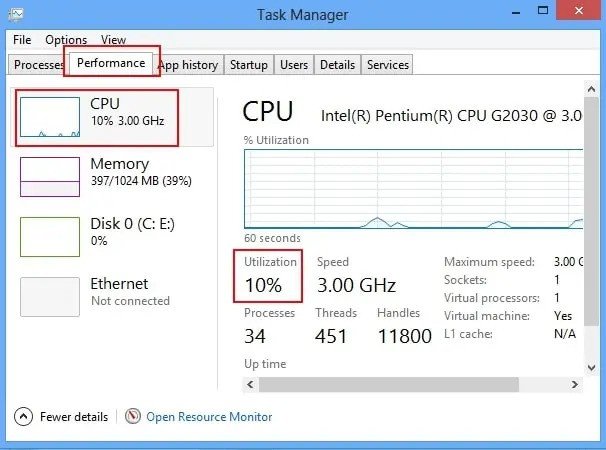
Task: Open the Options menu
Action: [66, 40]
